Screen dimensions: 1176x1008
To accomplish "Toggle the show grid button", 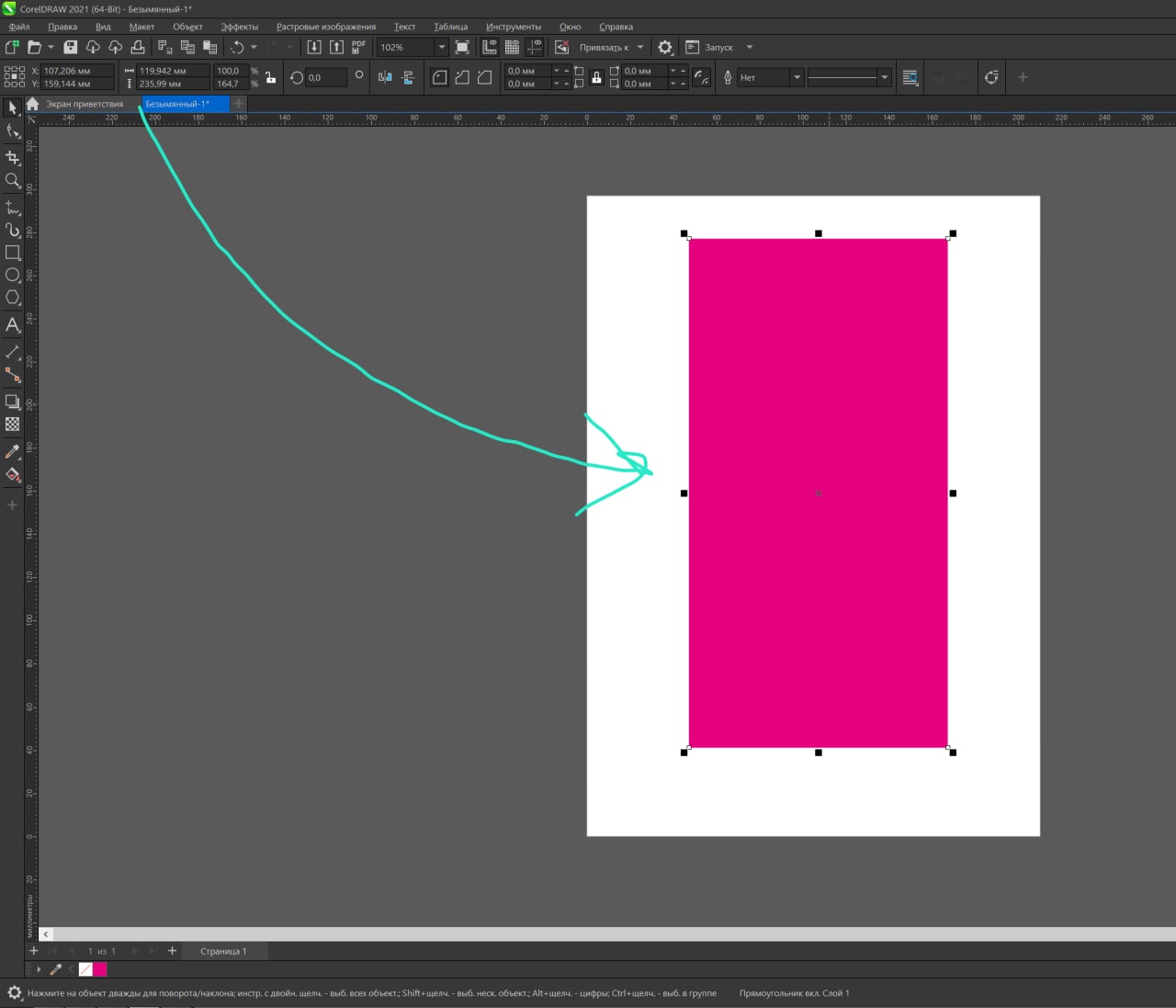I will tap(512, 47).
